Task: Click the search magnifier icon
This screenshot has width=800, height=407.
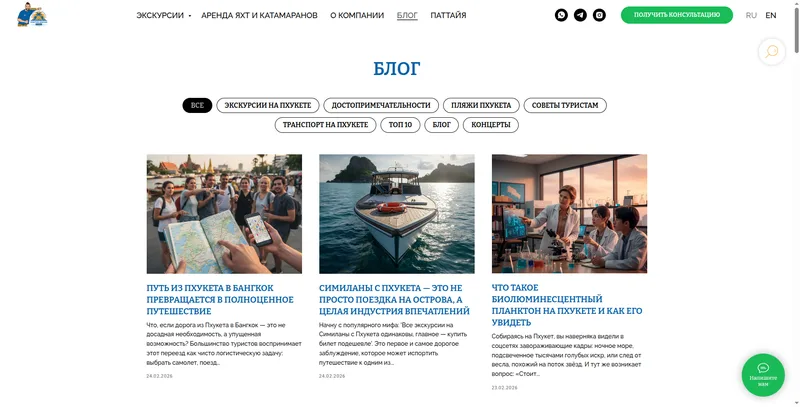Action: 771,52
